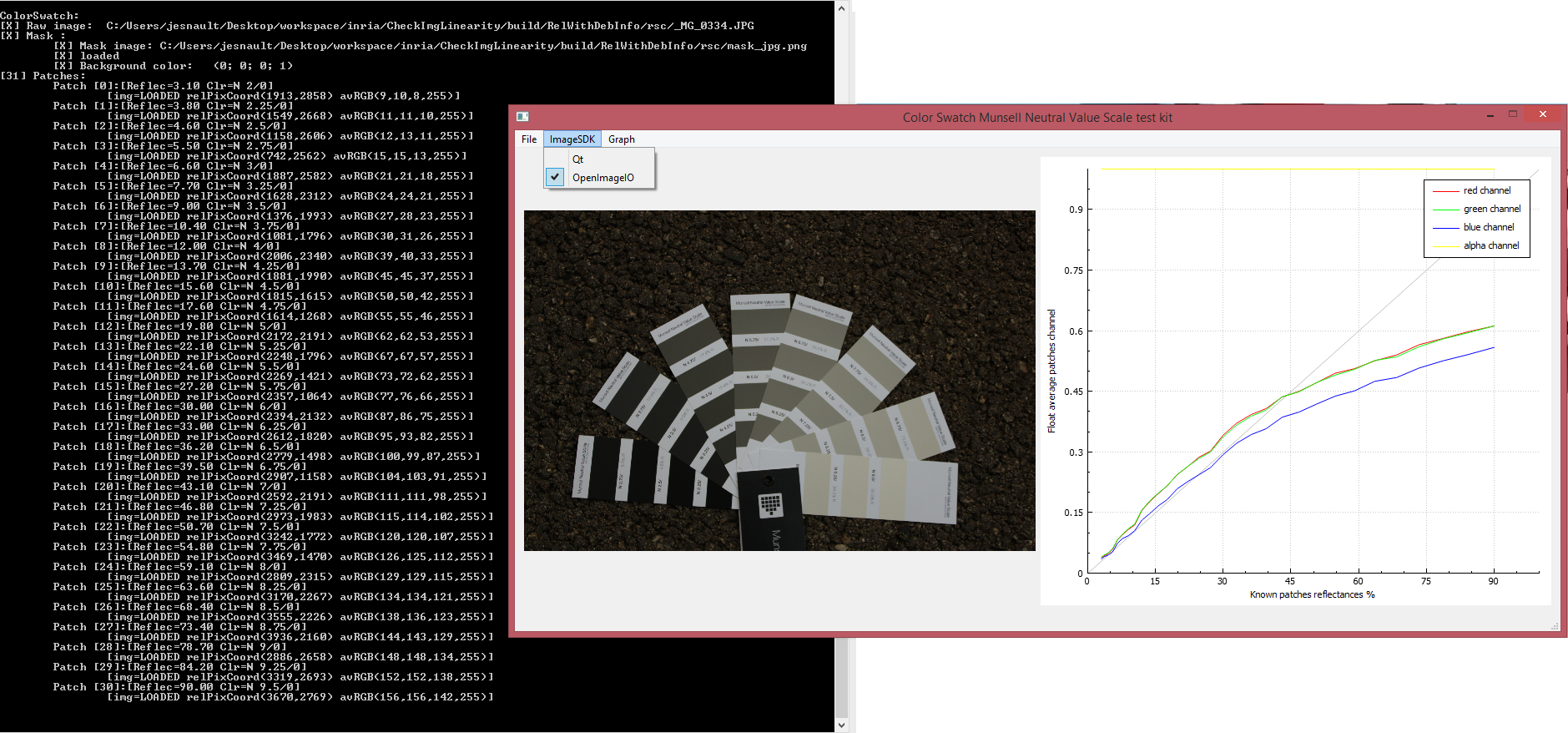
Task: Click the alpha channel legend entry
Action: [x=1475, y=245]
